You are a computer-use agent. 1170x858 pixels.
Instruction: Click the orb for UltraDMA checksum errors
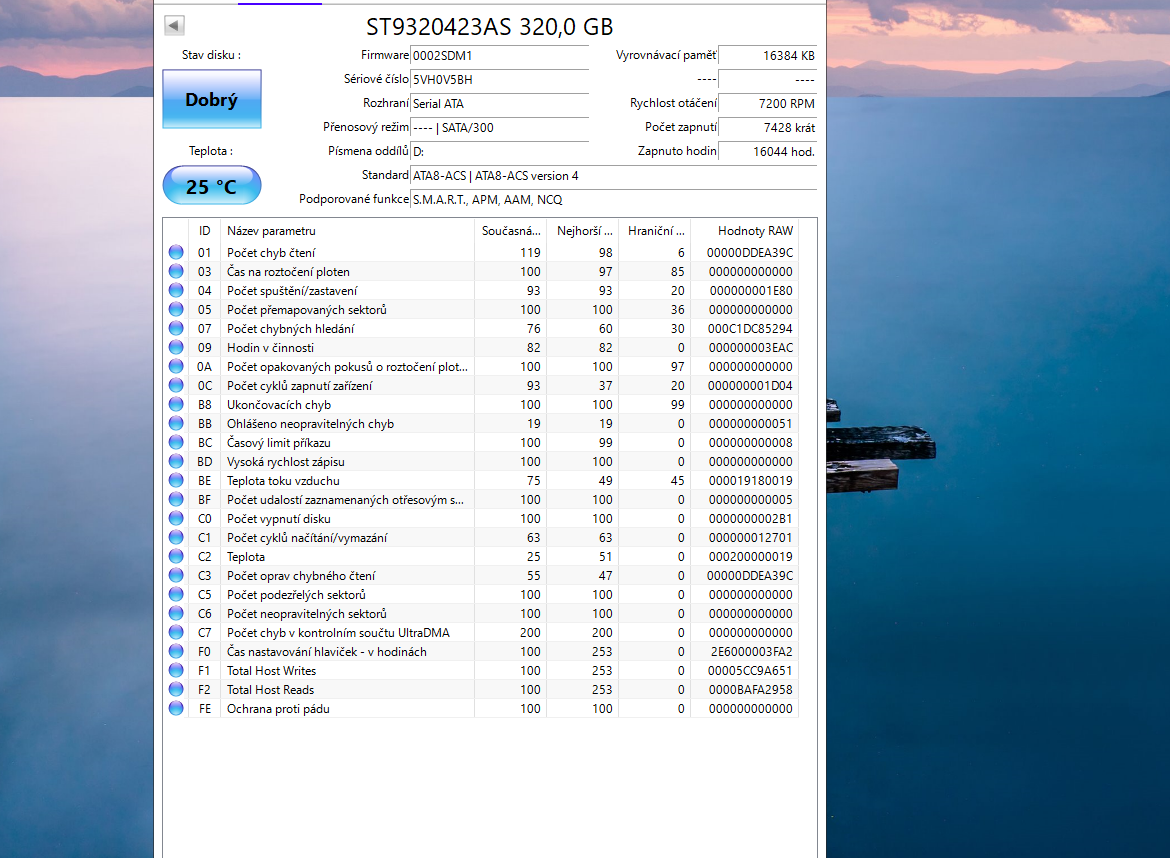pos(176,632)
